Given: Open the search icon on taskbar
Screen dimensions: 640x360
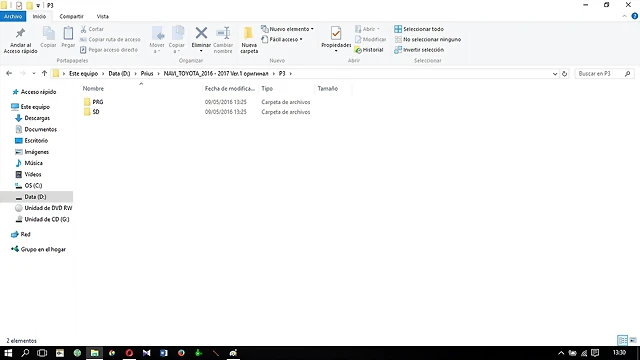Looking at the screenshot, I should coord(25,353).
